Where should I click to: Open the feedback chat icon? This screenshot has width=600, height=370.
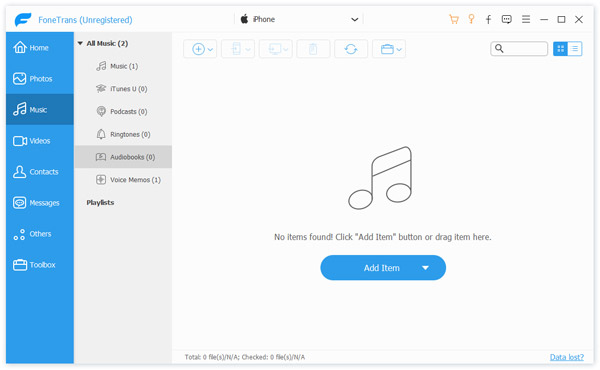pos(507,19)
